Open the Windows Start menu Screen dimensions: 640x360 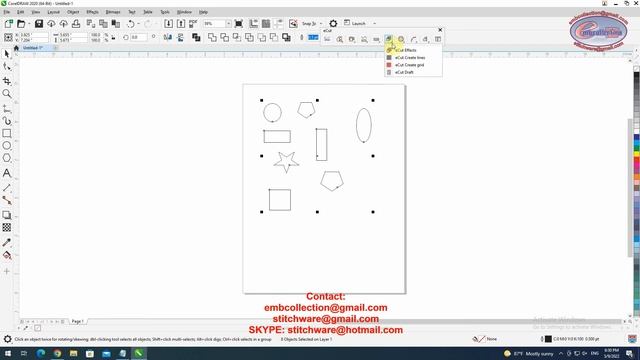(8, 353)
